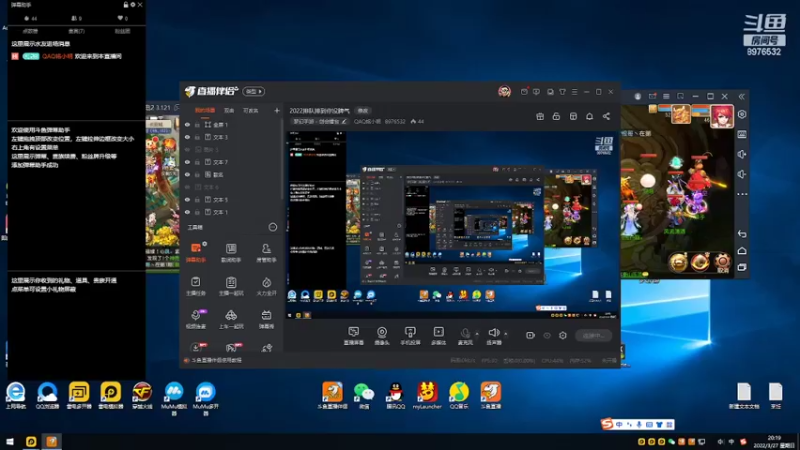Open the 主播任务 tool icon
The image size is (800, 450).
[196, 286]
